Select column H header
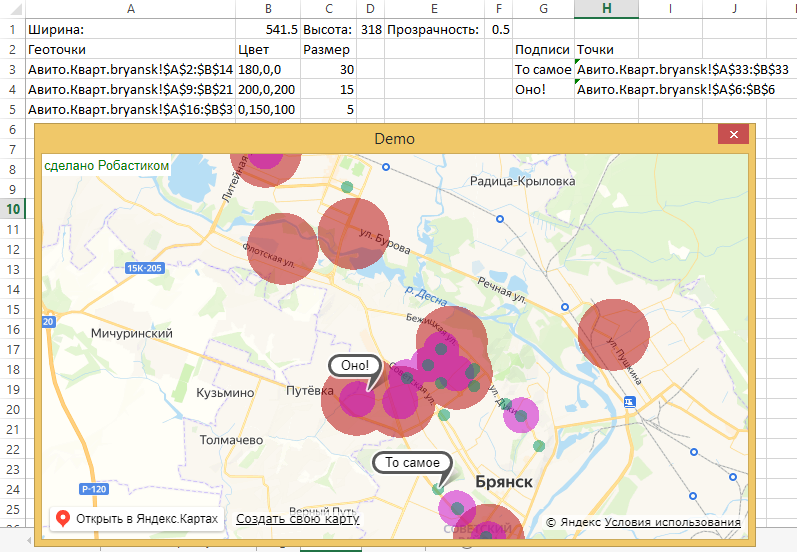 click(x=606, y=9)
